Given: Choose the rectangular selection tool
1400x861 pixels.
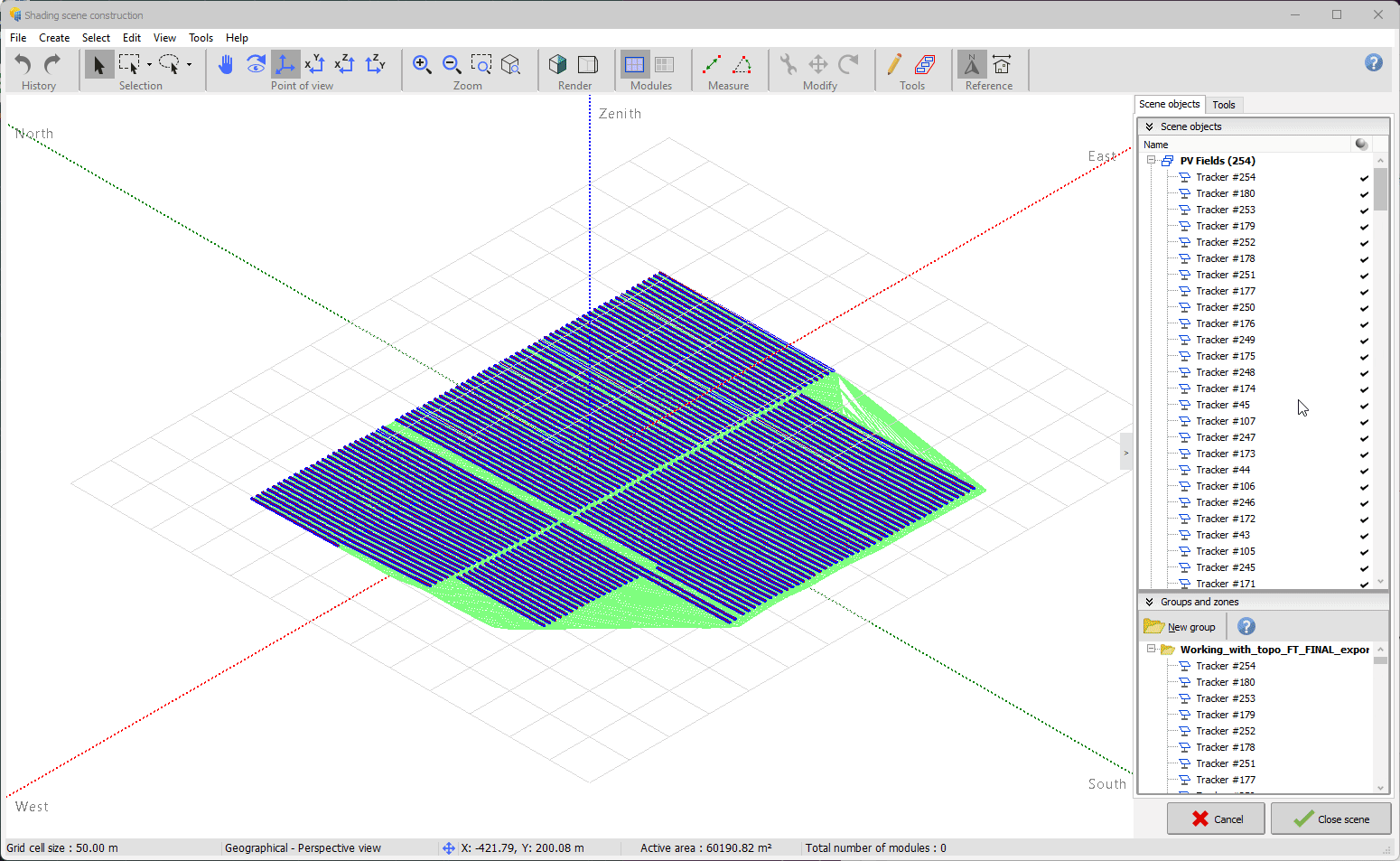Looking at the screenshot, I should tap(130, 64).
